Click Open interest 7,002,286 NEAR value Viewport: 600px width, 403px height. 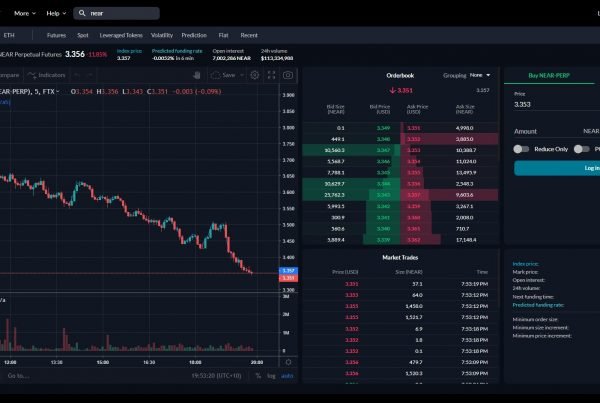point(232,58)
